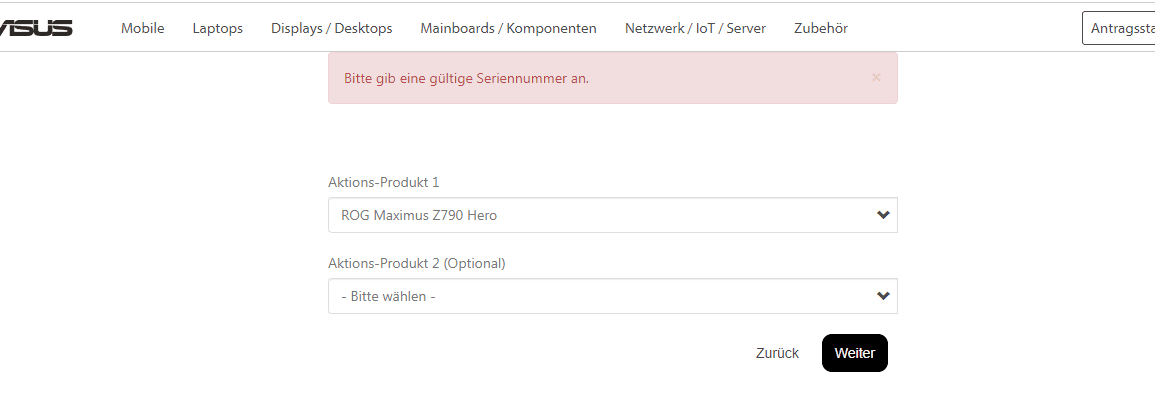Open the Laptops menu
The image size is (1155, 394).
[x=218, y=29]
